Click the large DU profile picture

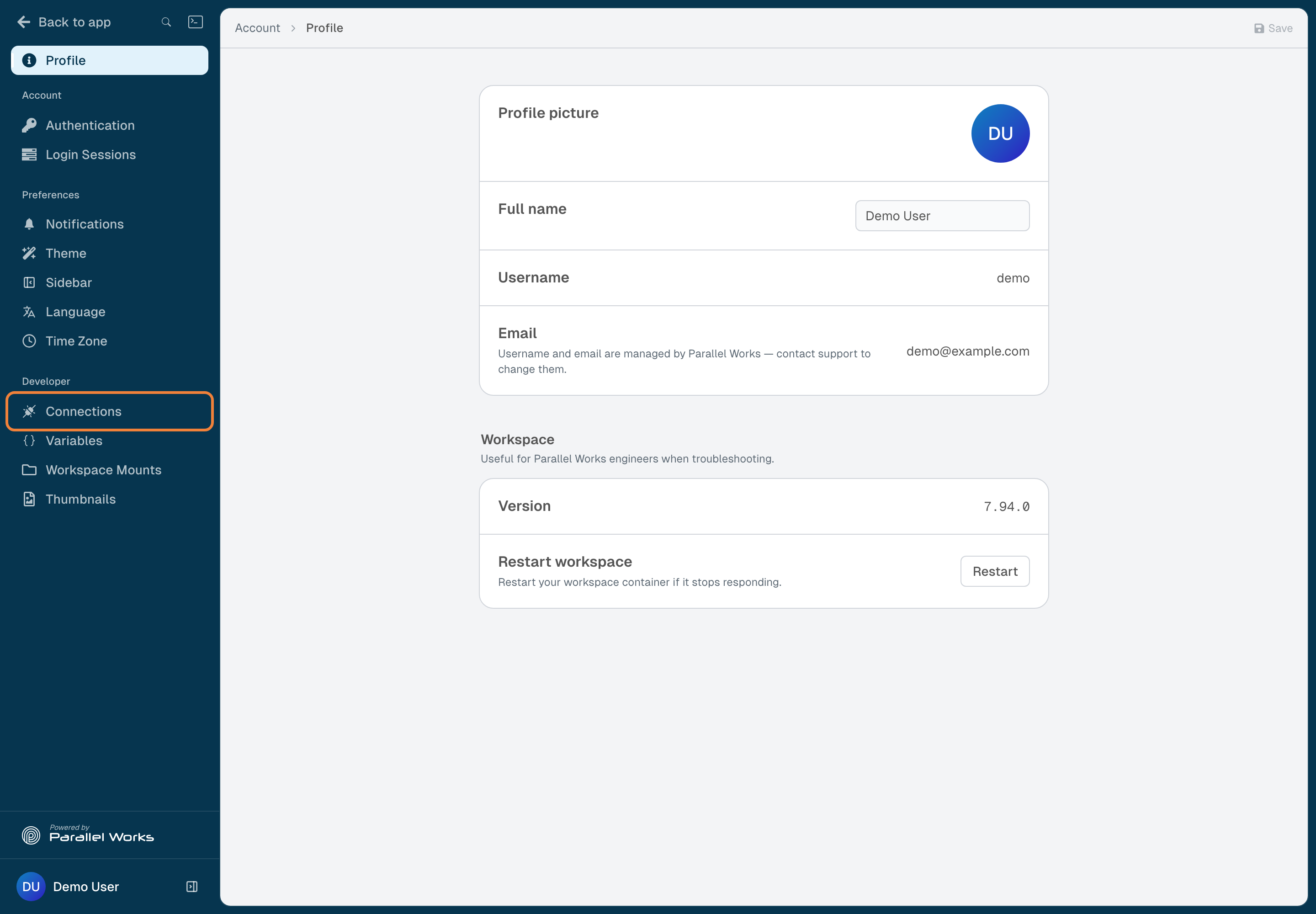pyautogui.click(x=1000, y=133)
